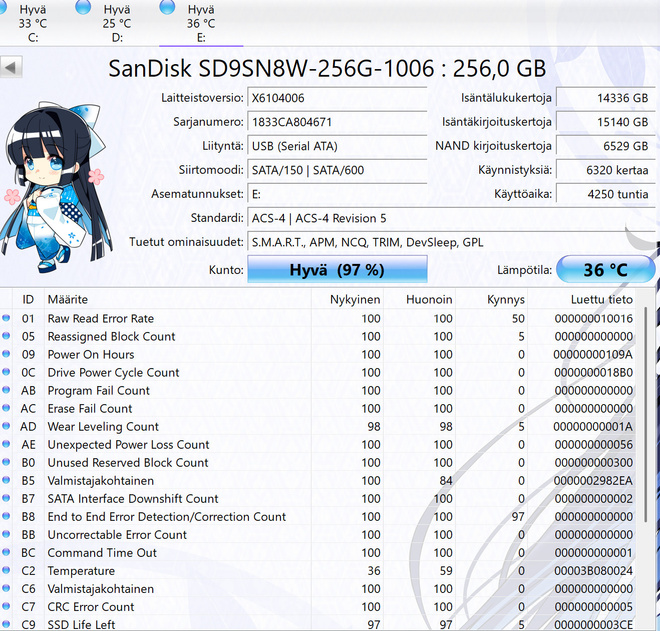Click the Siirtomoodi field SATA/150 | SATA/600
Image resolution: width=660 pixels, height=631 pixels.
tap(337, 170)
